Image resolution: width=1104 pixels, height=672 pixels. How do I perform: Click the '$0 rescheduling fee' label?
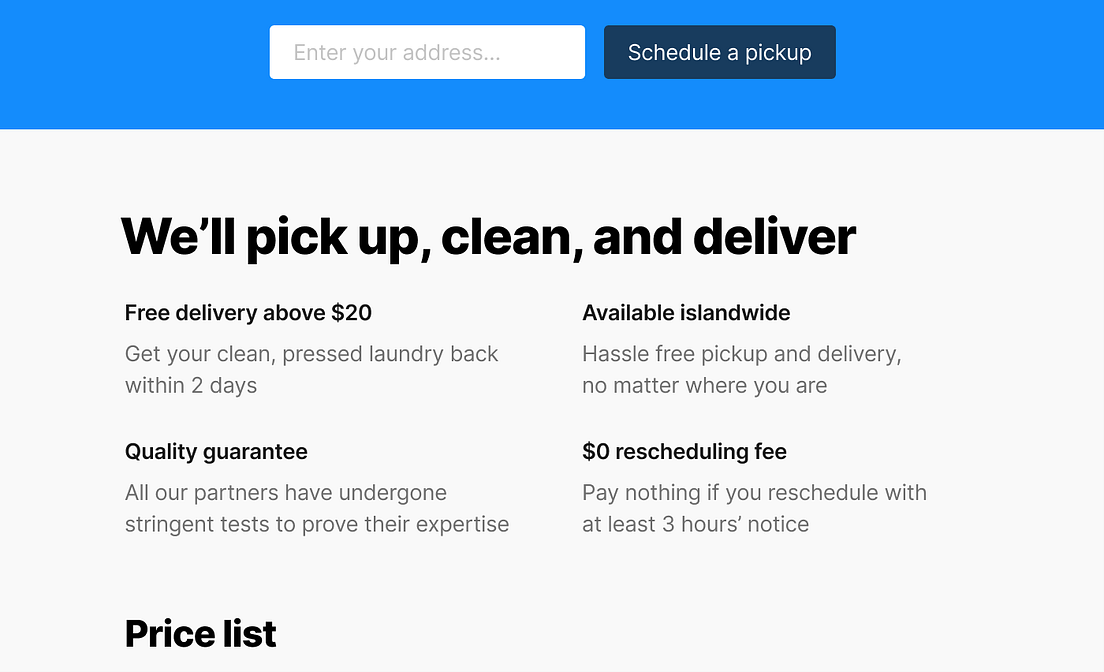coord(684,452)
